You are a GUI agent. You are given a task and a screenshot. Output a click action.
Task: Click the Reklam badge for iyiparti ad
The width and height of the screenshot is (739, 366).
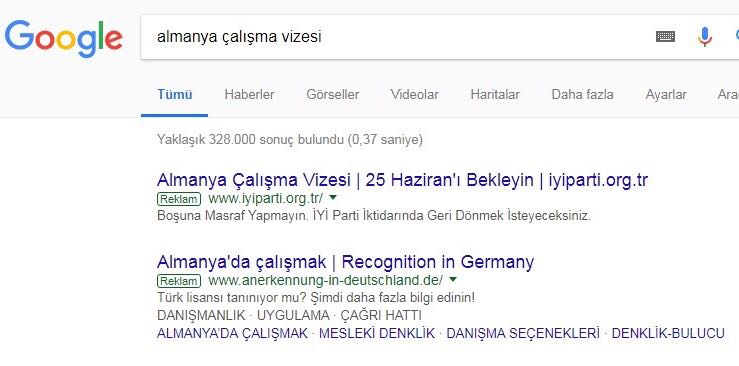click(x=179, y=199)
